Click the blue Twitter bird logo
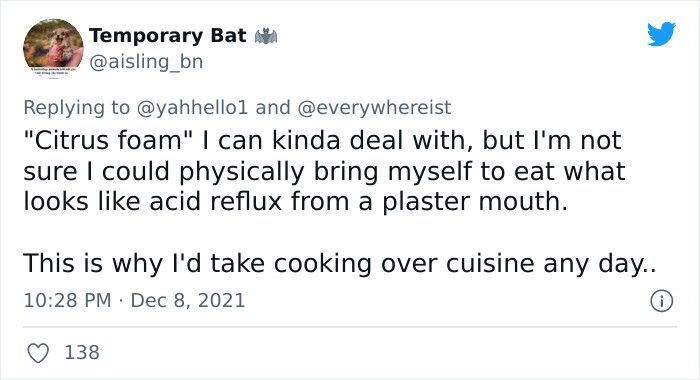Screen dimensions: 700x380 point(661,33)
